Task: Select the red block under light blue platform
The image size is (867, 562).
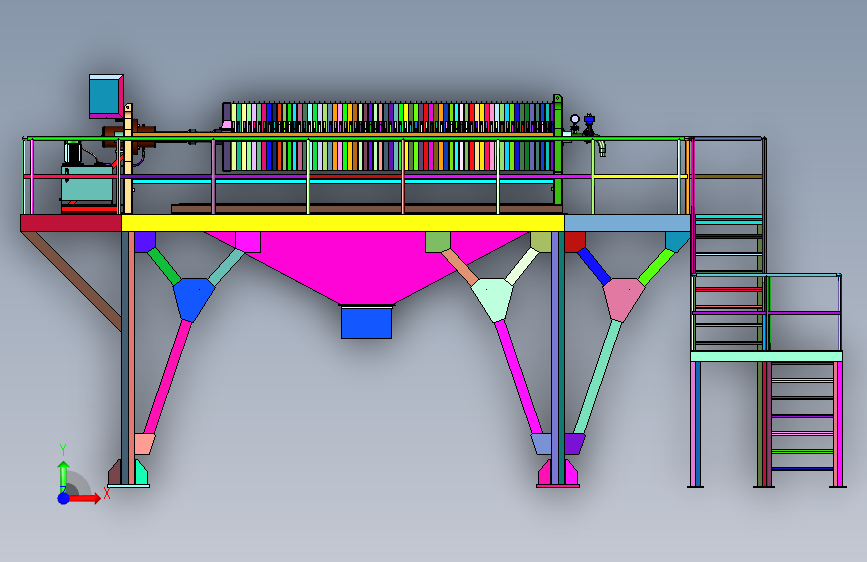Action: coord(574,242)
